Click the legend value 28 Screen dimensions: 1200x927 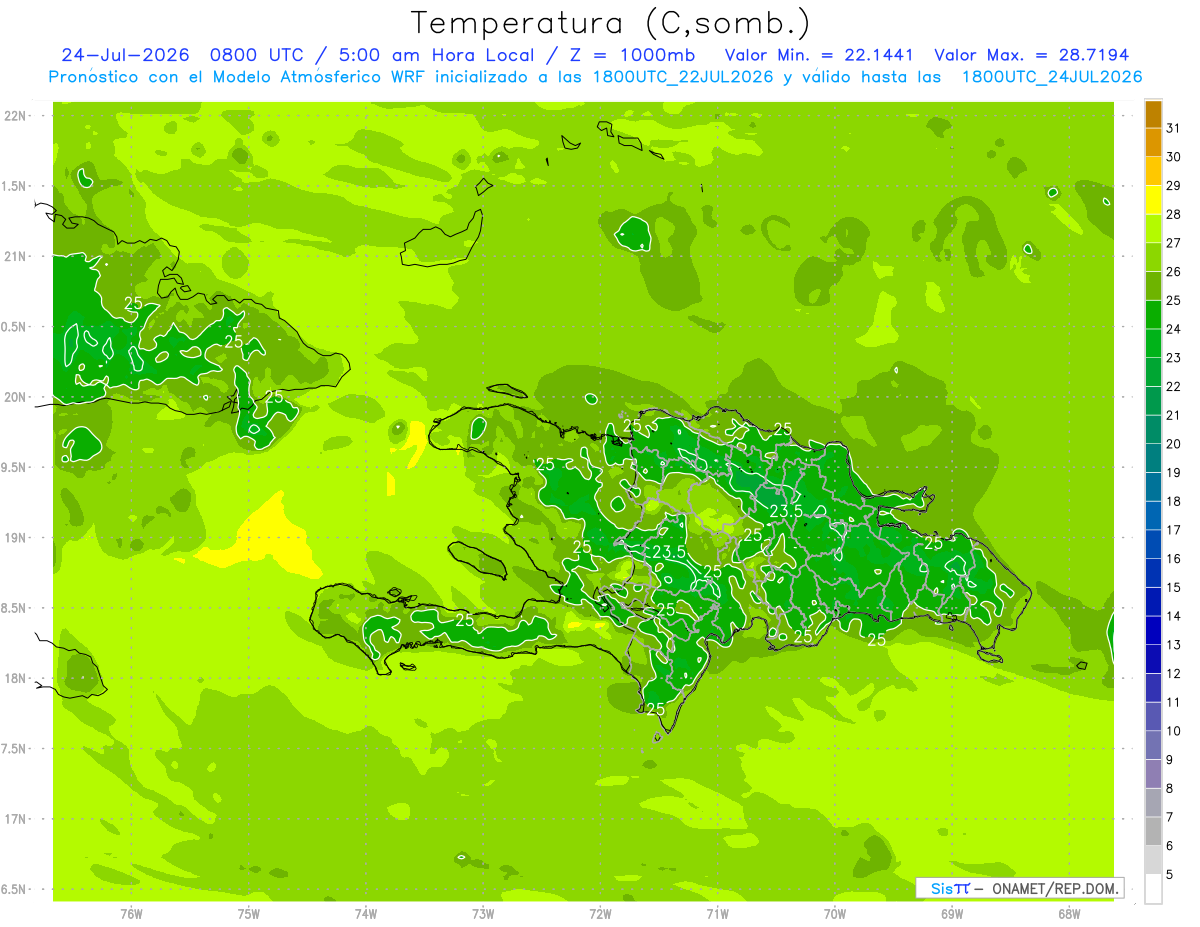[1174, 214]
